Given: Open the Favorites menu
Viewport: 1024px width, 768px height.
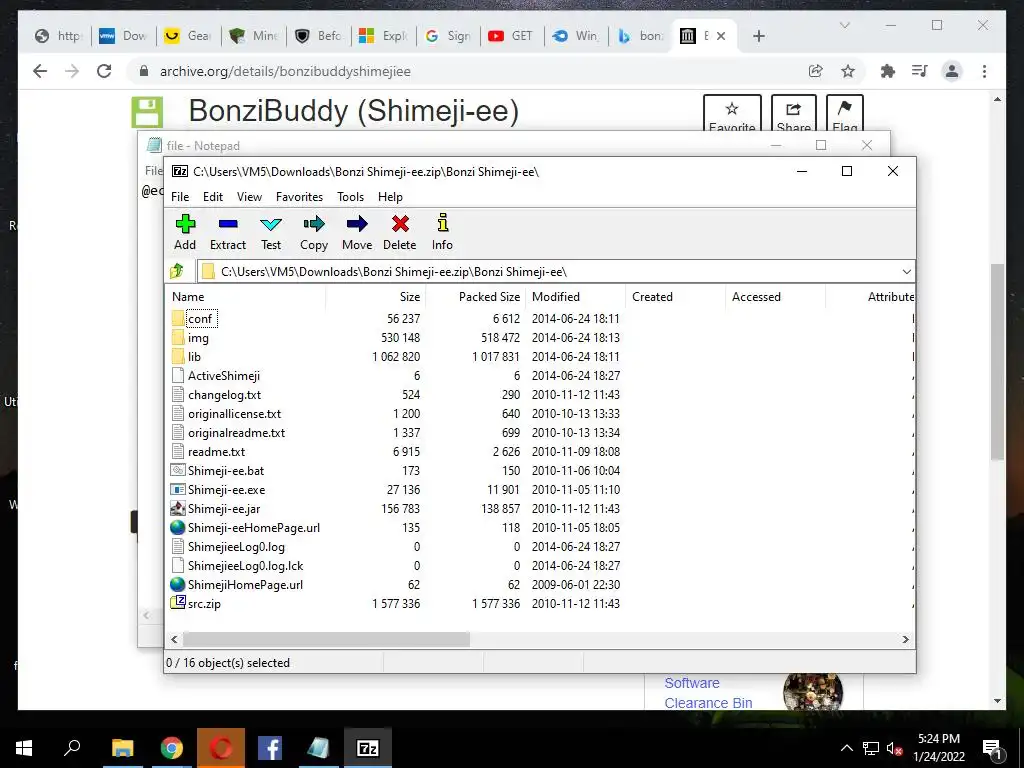Looking at the screenshot, I should 299,197.
